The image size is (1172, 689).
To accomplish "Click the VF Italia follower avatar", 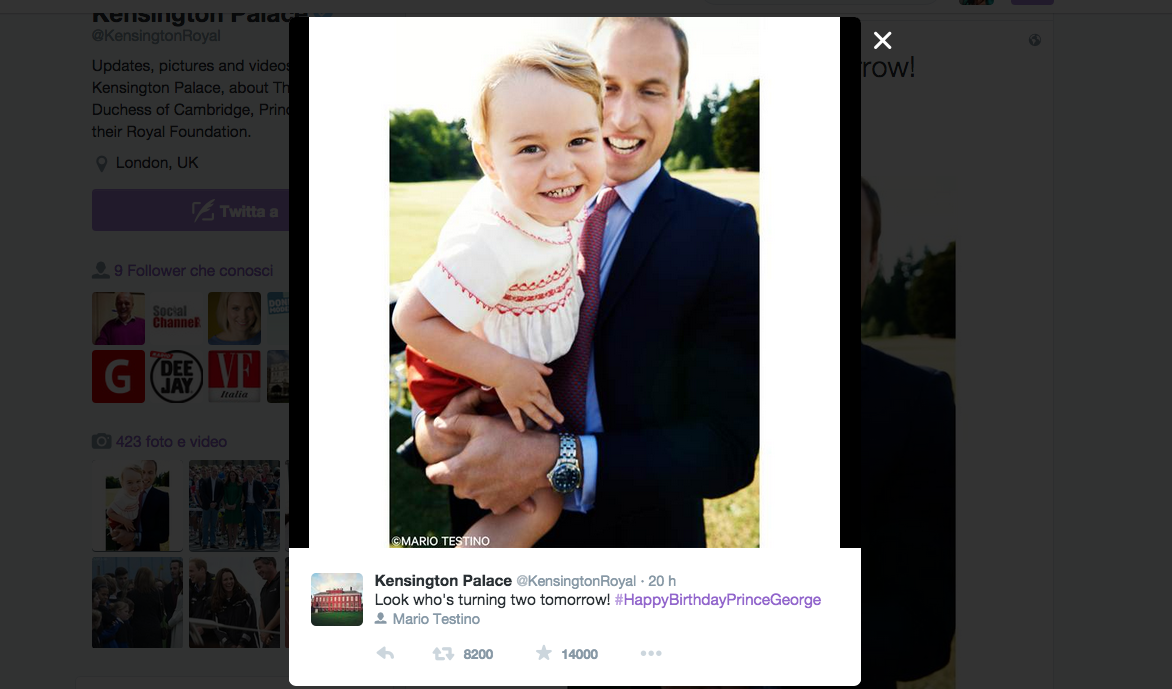I will point(234,376).
